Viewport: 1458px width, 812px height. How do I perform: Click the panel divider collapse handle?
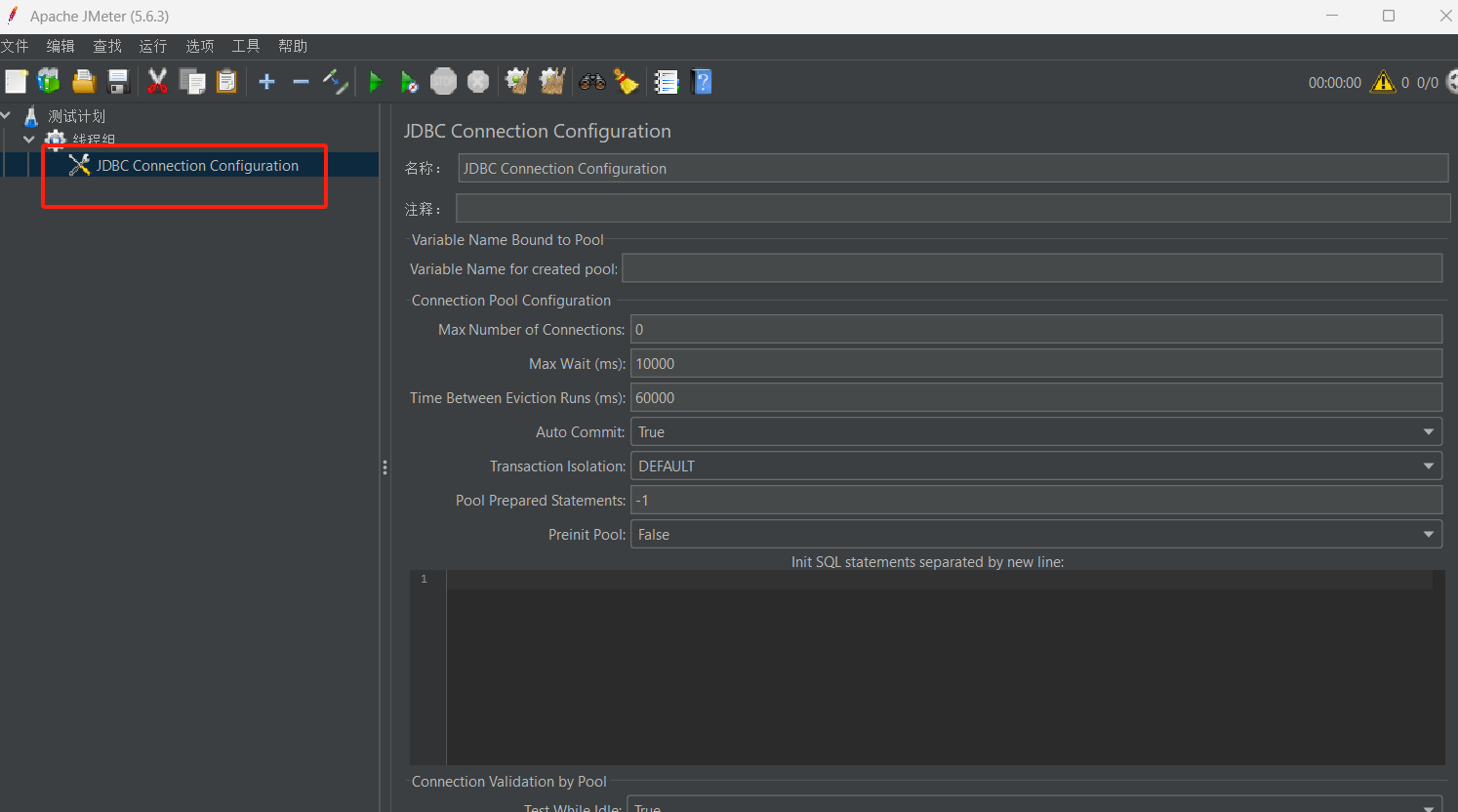pyautogui.click(x=385, y=467)
